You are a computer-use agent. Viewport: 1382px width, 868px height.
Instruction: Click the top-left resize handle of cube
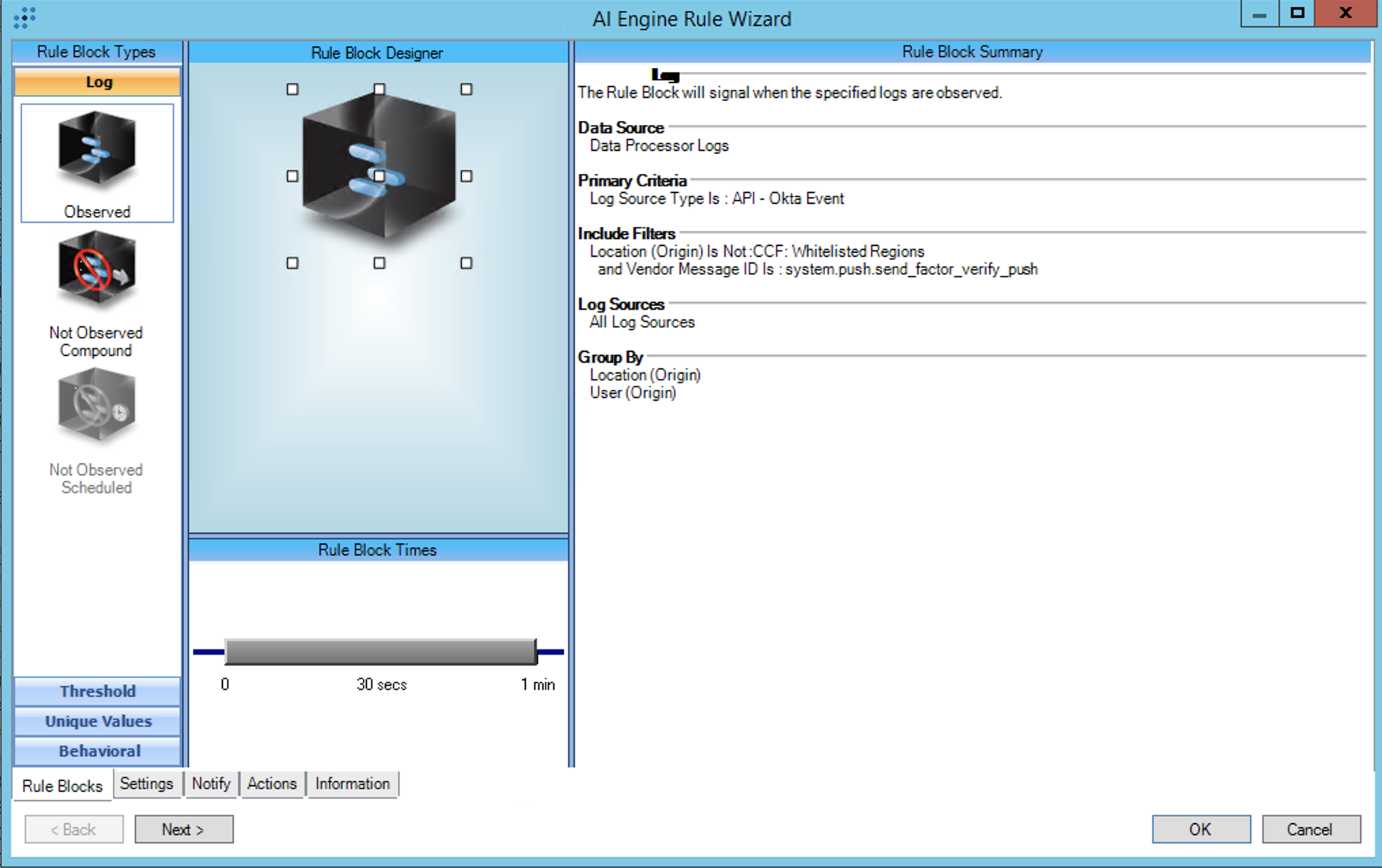(292, 90)
